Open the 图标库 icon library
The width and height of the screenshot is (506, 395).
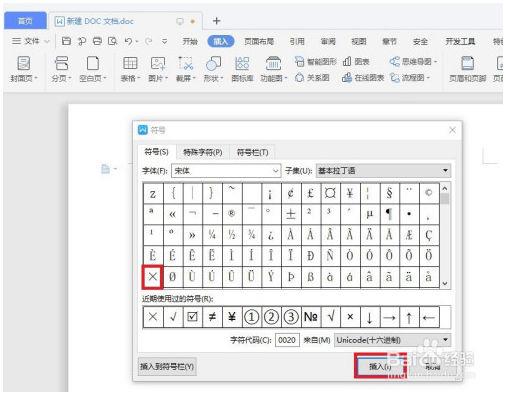[x=242, y=69]
